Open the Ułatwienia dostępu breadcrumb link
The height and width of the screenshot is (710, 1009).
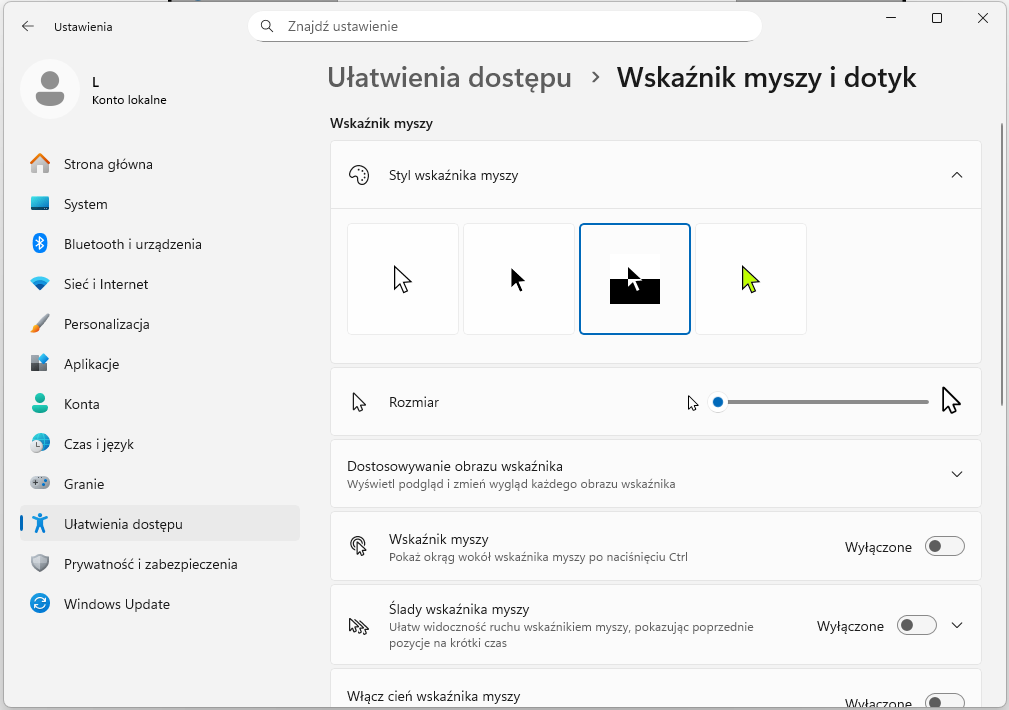(x=448, y=78)
